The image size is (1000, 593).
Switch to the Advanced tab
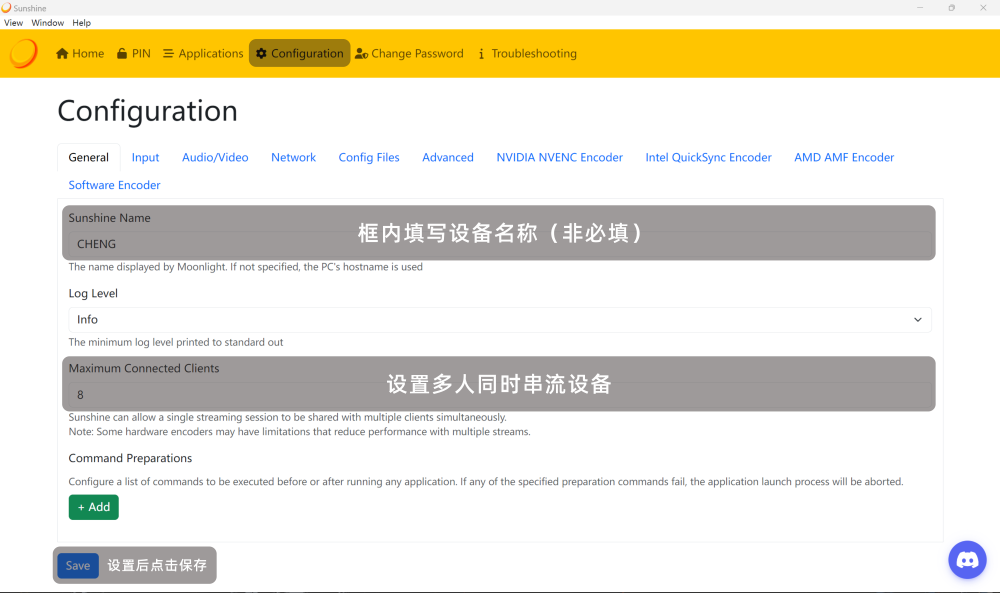point(448,157)
